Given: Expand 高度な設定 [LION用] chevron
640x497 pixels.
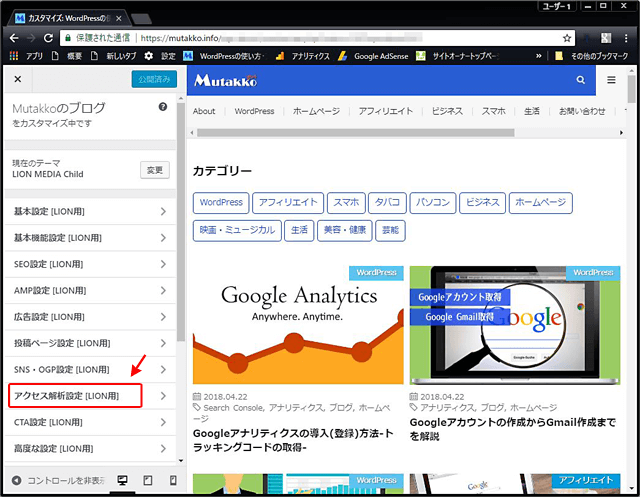Looking at the screenshot, I should tap(163, 448).
